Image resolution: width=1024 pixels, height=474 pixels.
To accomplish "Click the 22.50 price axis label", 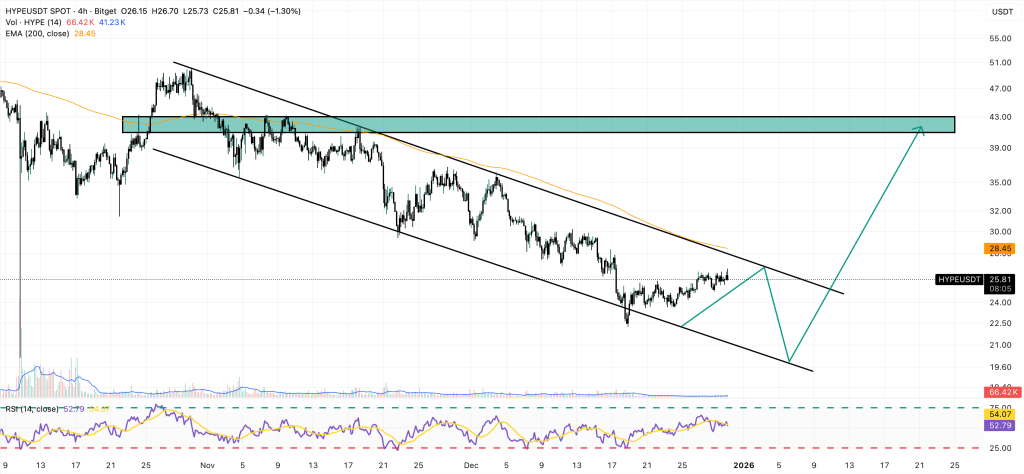I will (1001, 323).
